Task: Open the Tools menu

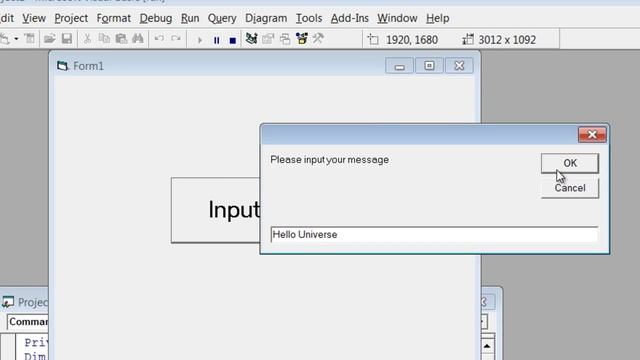Action: (x=309, y=18)
